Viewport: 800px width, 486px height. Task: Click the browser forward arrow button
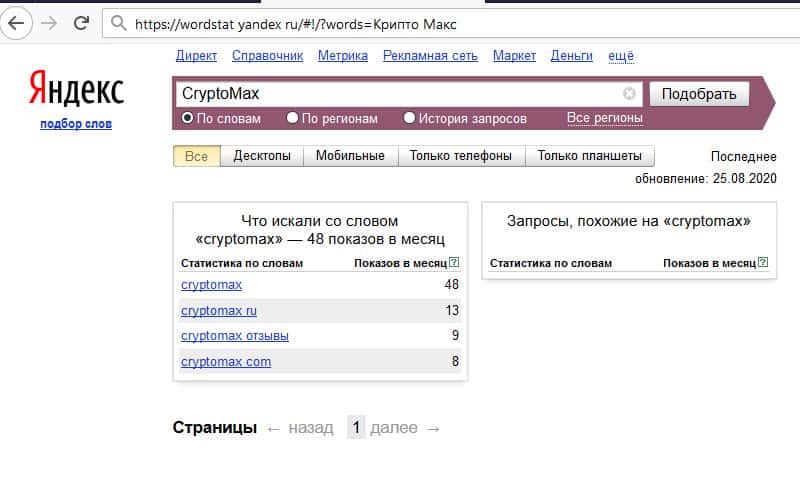click(x=48, y=22)
